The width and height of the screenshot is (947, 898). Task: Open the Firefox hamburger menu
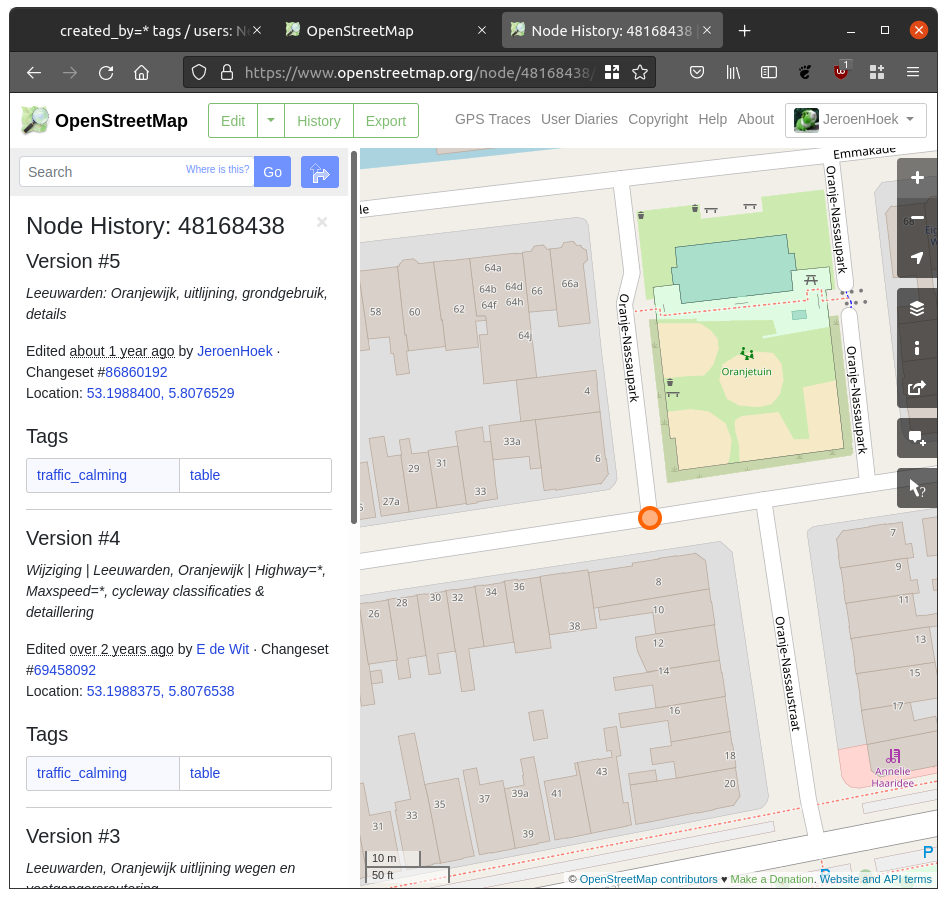coord(912,72)
